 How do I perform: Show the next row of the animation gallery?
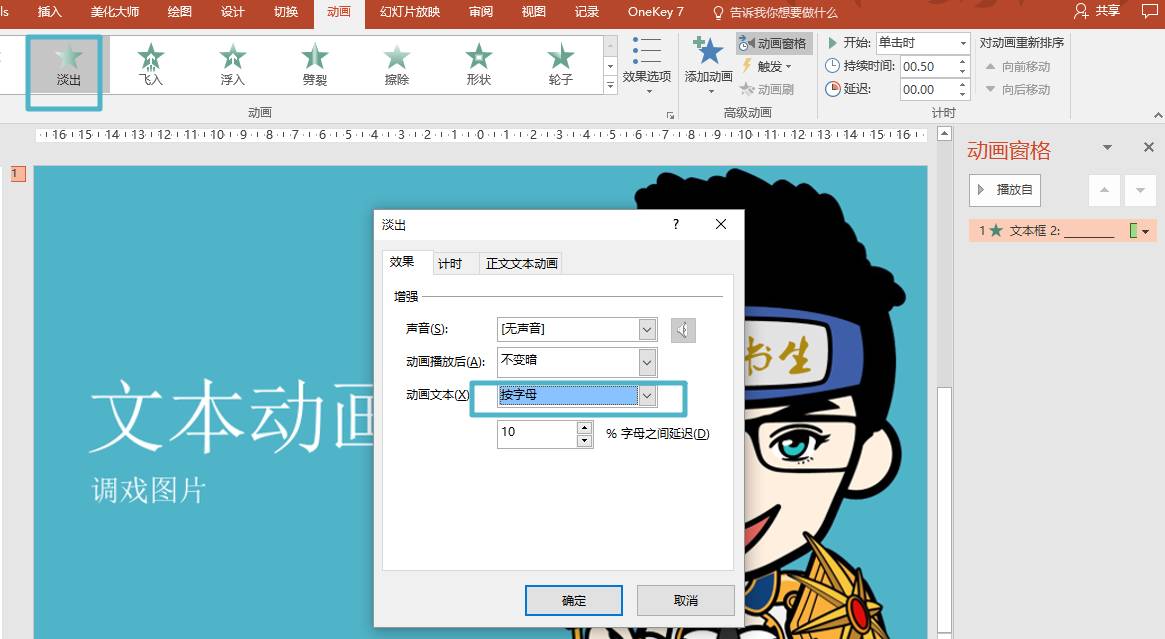tap(610, 66)
